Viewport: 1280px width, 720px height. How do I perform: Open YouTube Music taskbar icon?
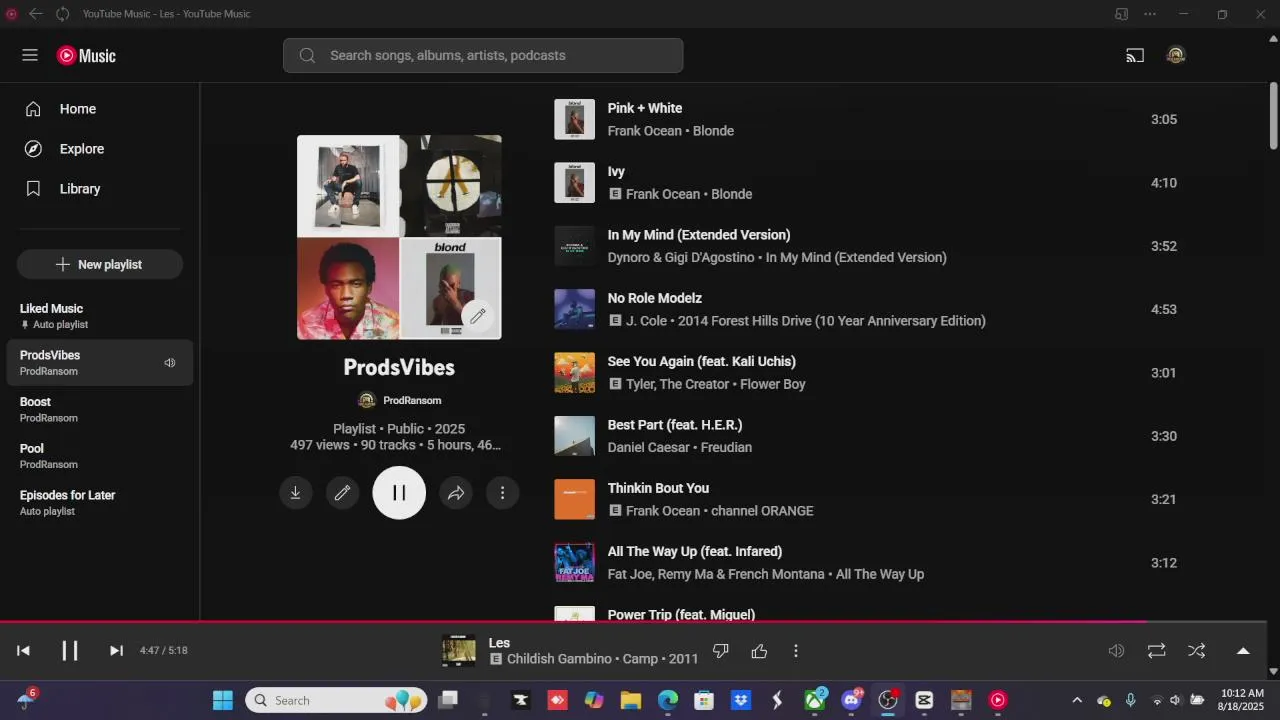(x=998, y=700)
